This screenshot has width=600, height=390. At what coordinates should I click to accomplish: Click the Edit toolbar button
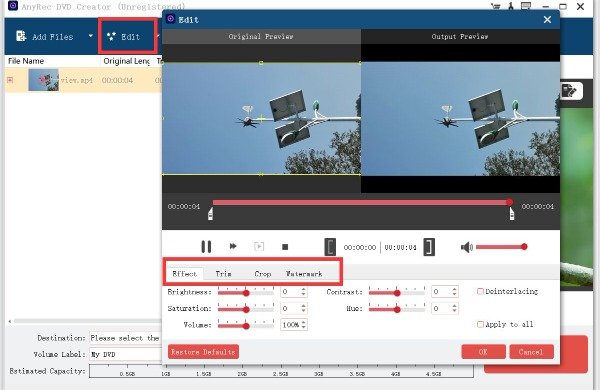tap(124, 37)
